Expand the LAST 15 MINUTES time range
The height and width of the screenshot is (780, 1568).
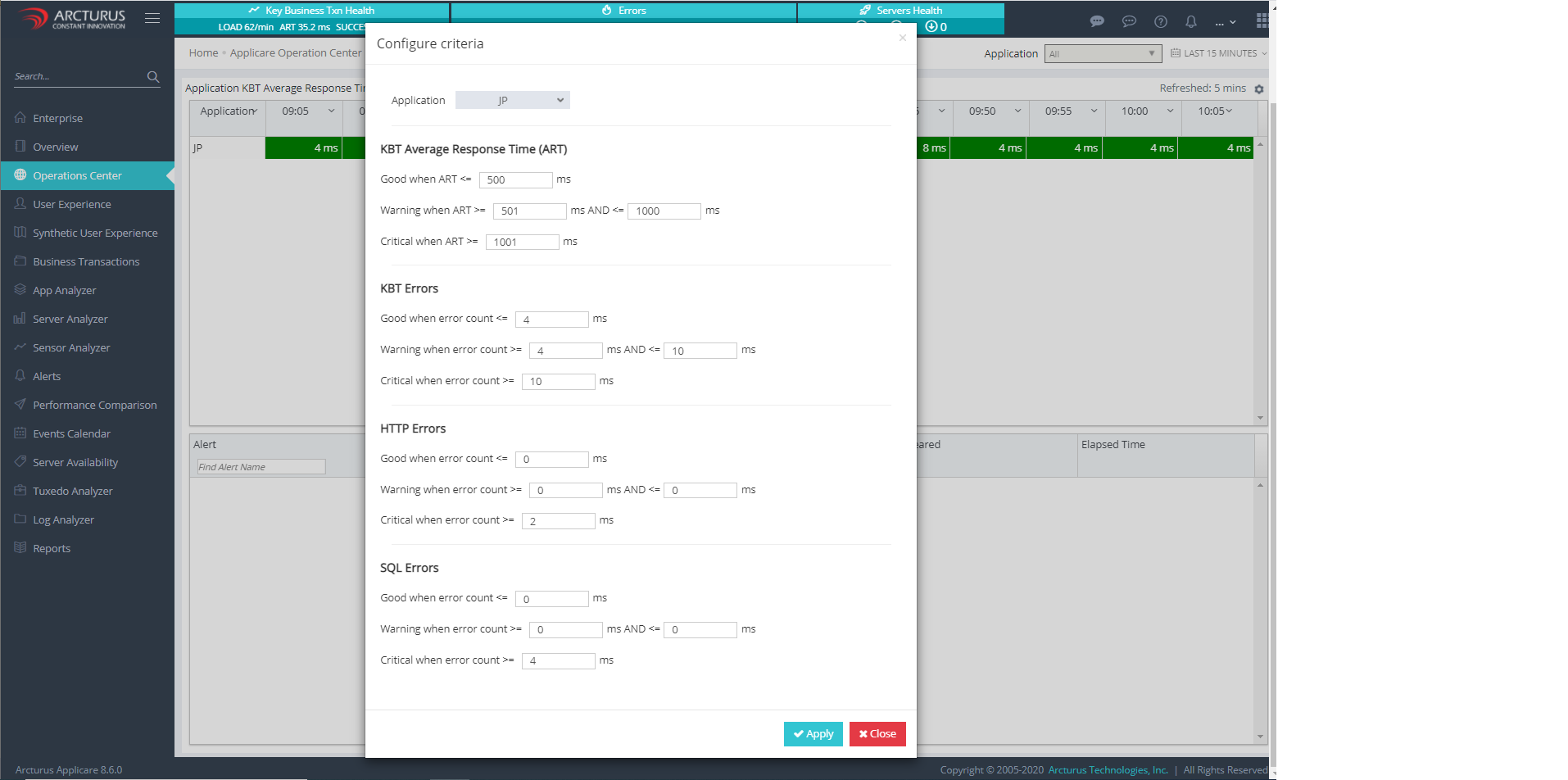(x=1219, y=54)
